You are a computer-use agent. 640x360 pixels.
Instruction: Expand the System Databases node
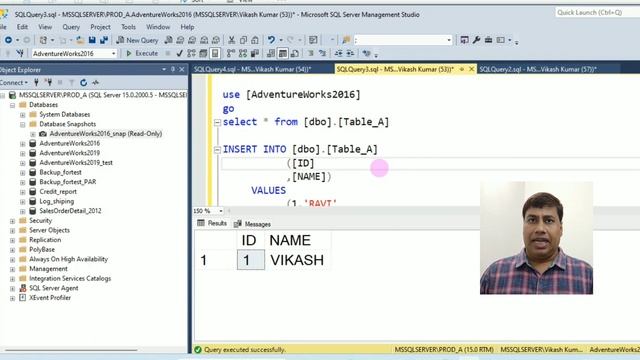23,115
